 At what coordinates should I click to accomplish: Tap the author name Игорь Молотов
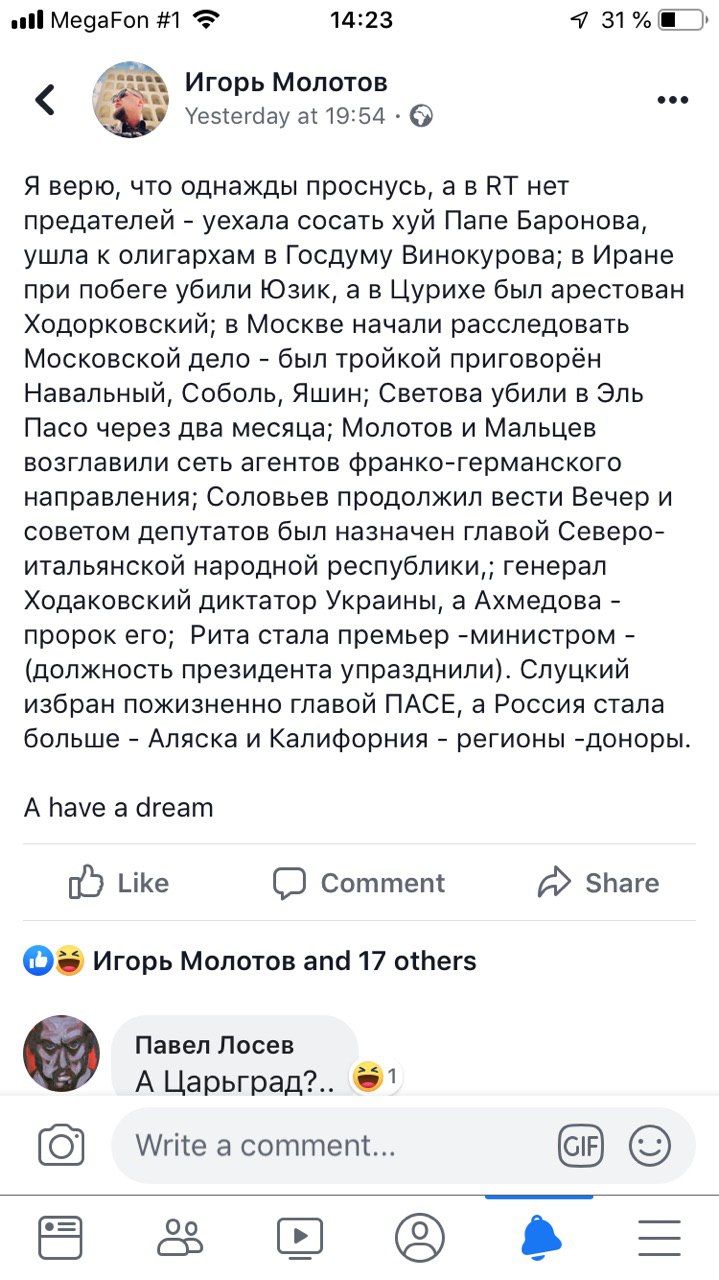point(286,82)
